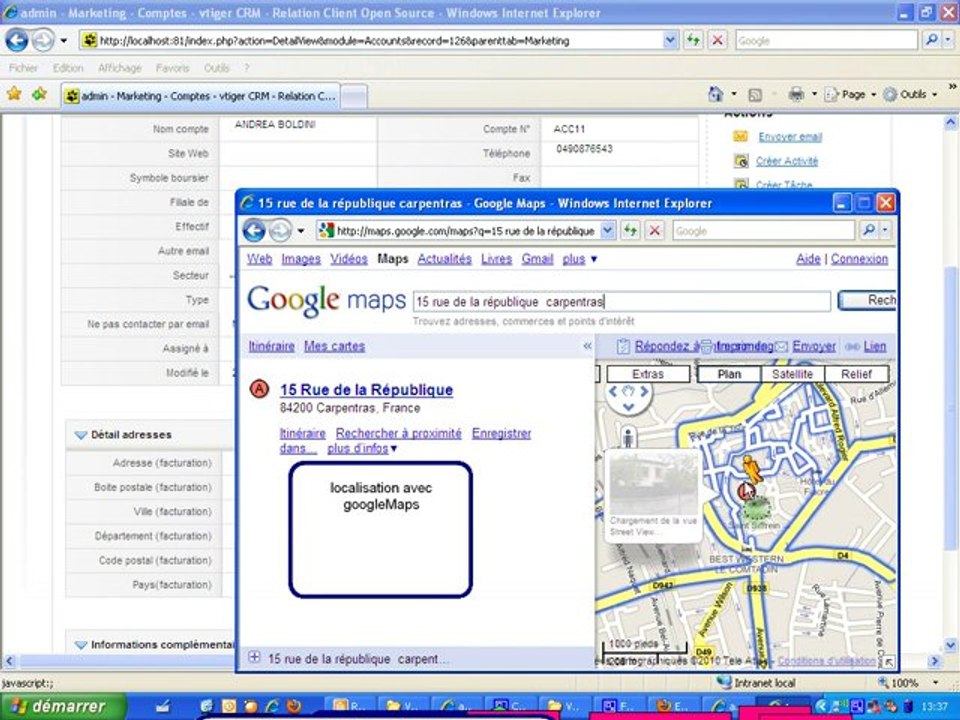960x720 pixels.
Task: Click Google search box in Maps window
Action: click(763, 231)
